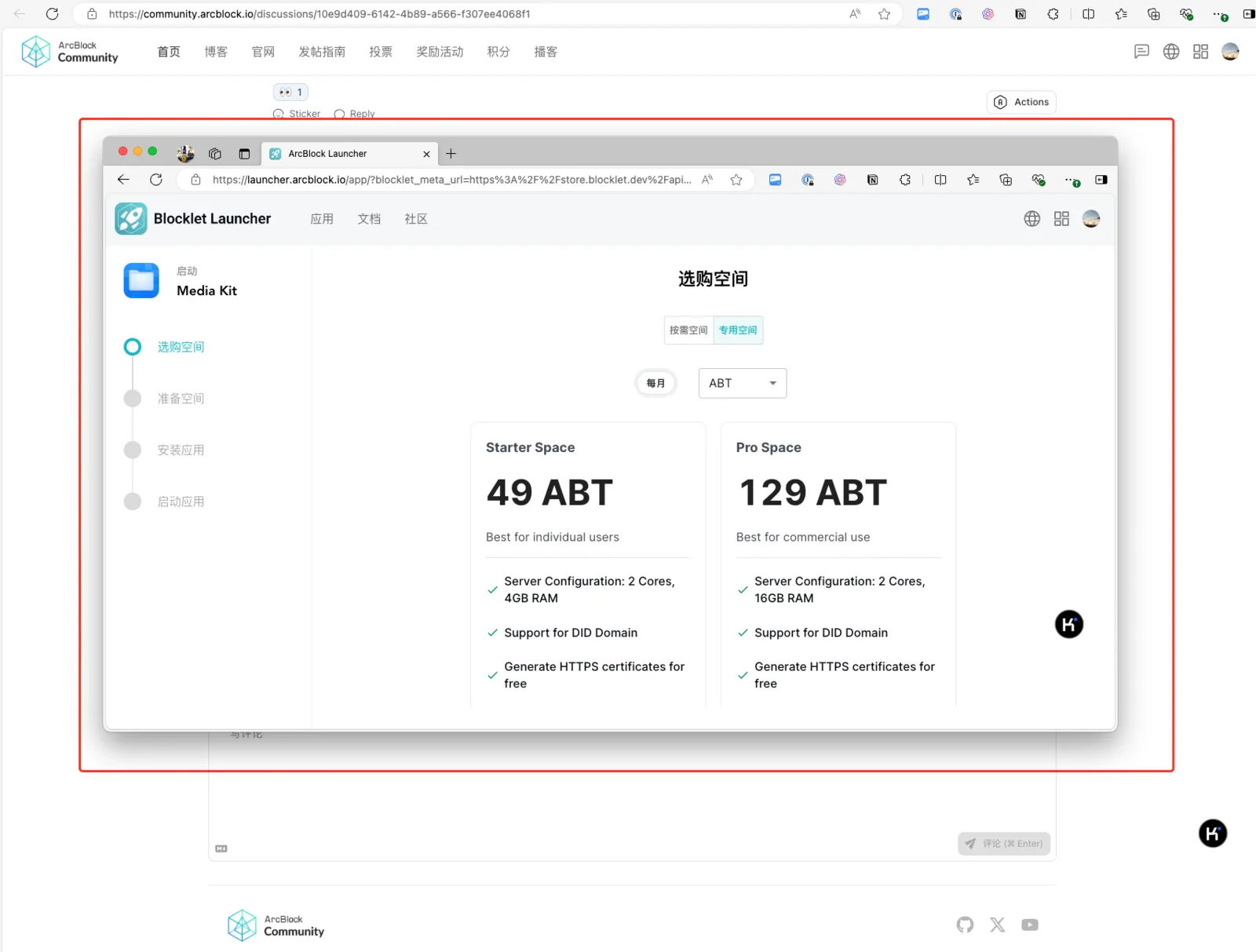Open YouTube link in footer
This screenshot has height=952, width=1256.
[x=1030, y=925]
